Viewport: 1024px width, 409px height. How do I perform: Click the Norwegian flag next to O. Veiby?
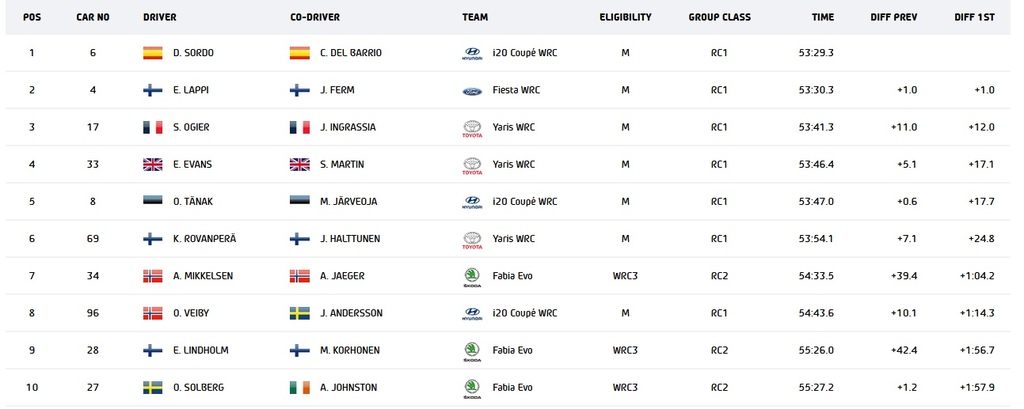click(x=153, y=313)
